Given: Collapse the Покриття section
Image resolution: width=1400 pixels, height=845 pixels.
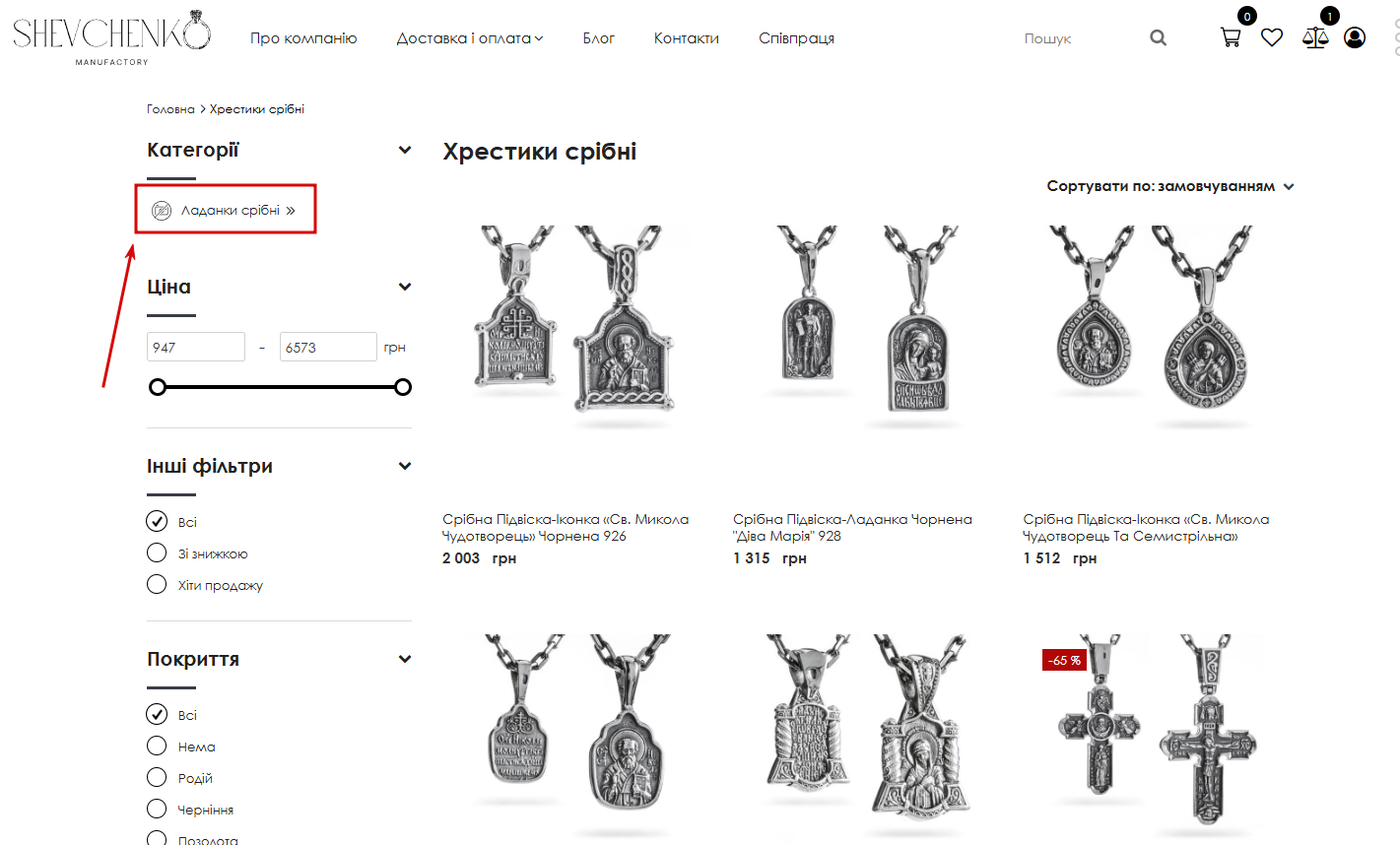Looking at the screenshot, I should tap(404, 659).
